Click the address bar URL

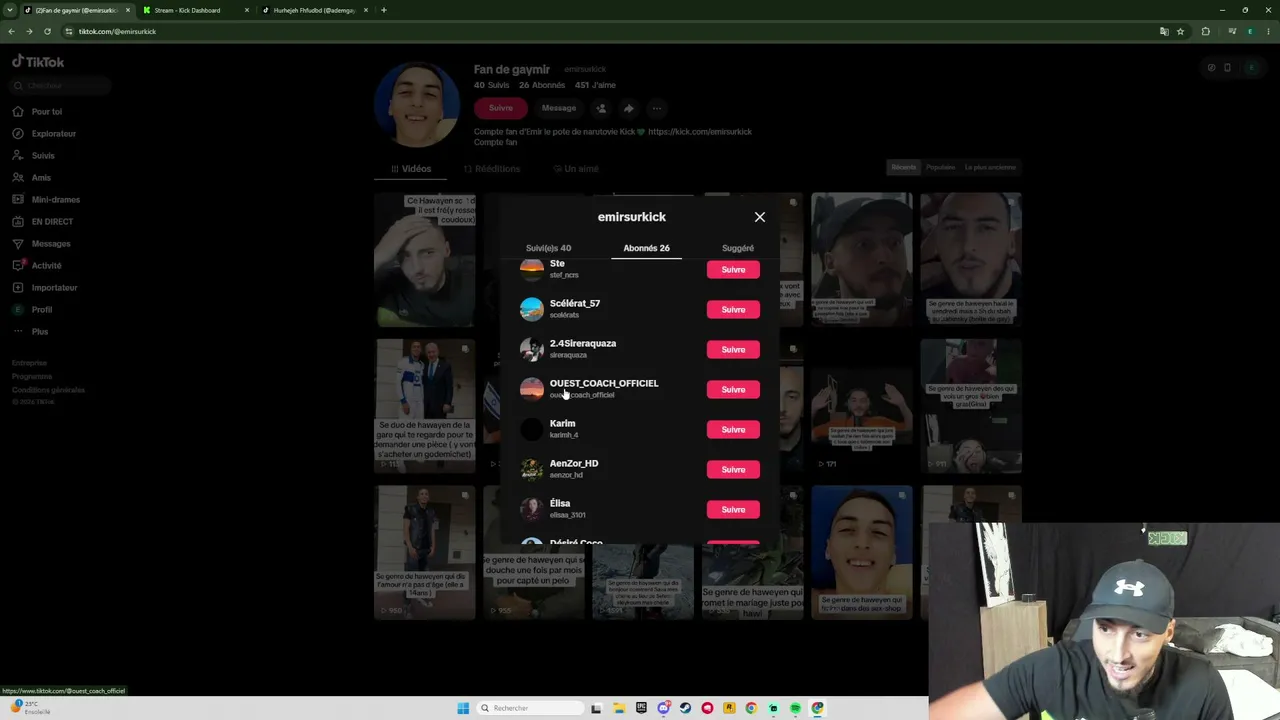coord(117,31)
